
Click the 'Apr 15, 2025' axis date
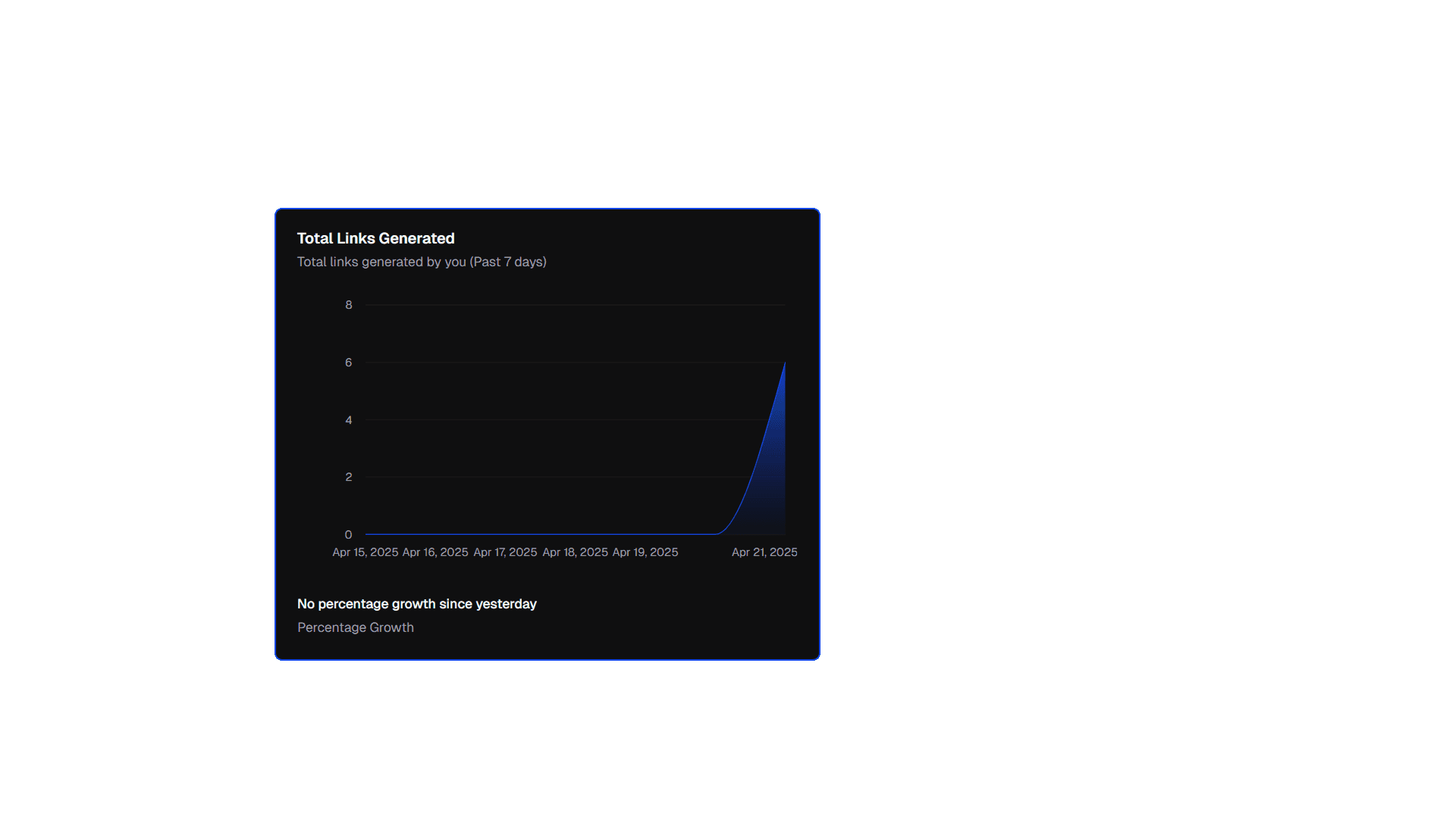pyautogui.click(x=366, y=552)
